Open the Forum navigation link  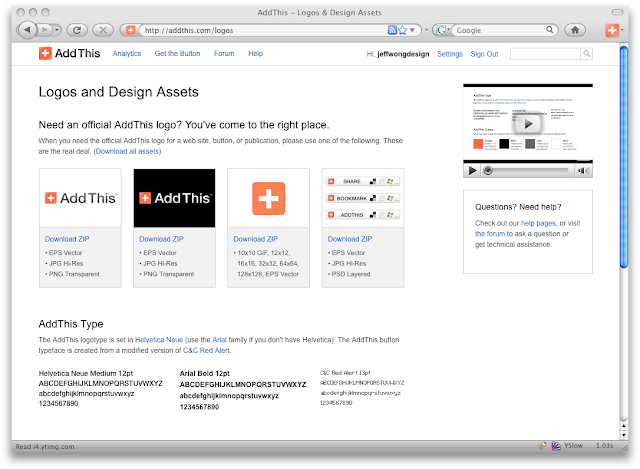tap(224, 53)
